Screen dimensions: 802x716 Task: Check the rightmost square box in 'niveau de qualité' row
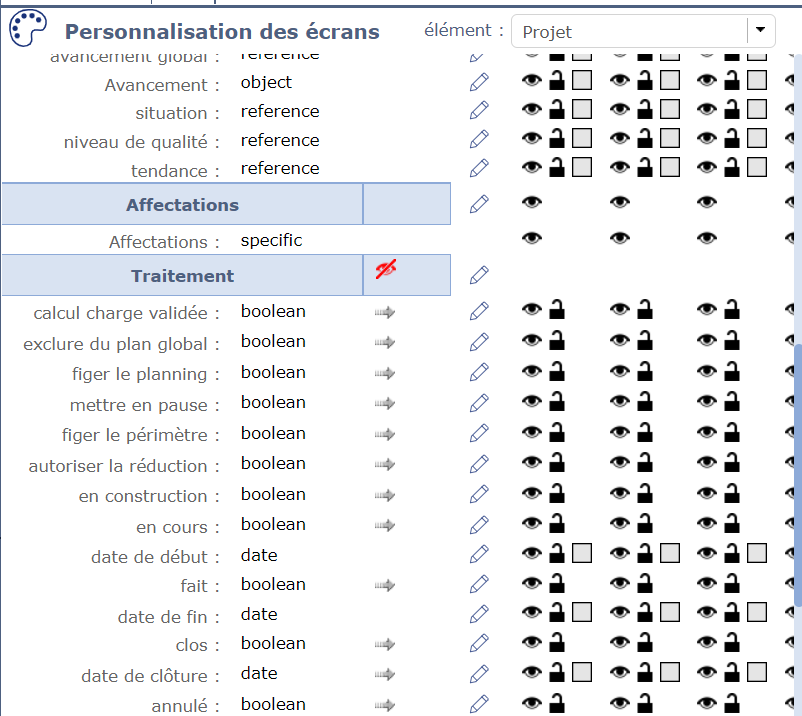pos(757,139)
